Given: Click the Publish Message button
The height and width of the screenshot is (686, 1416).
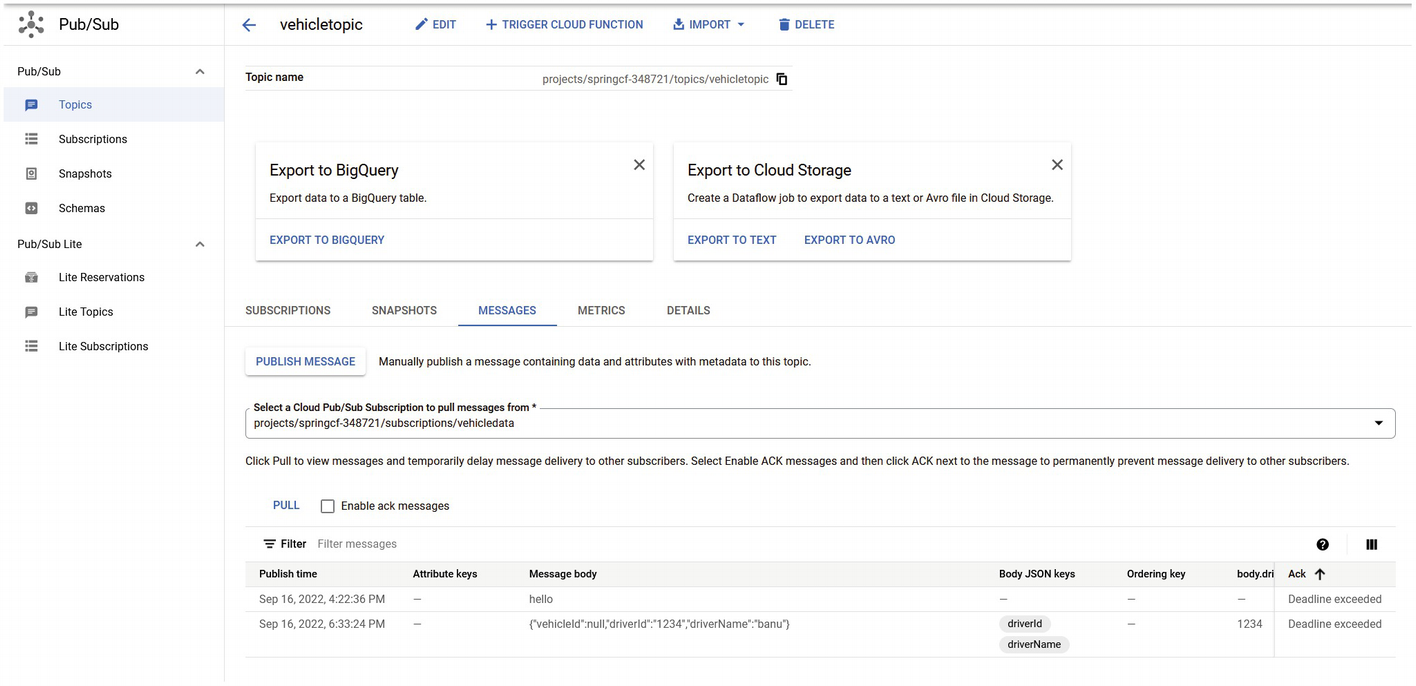Looking at the screenshot, I should tap(305, 362).
